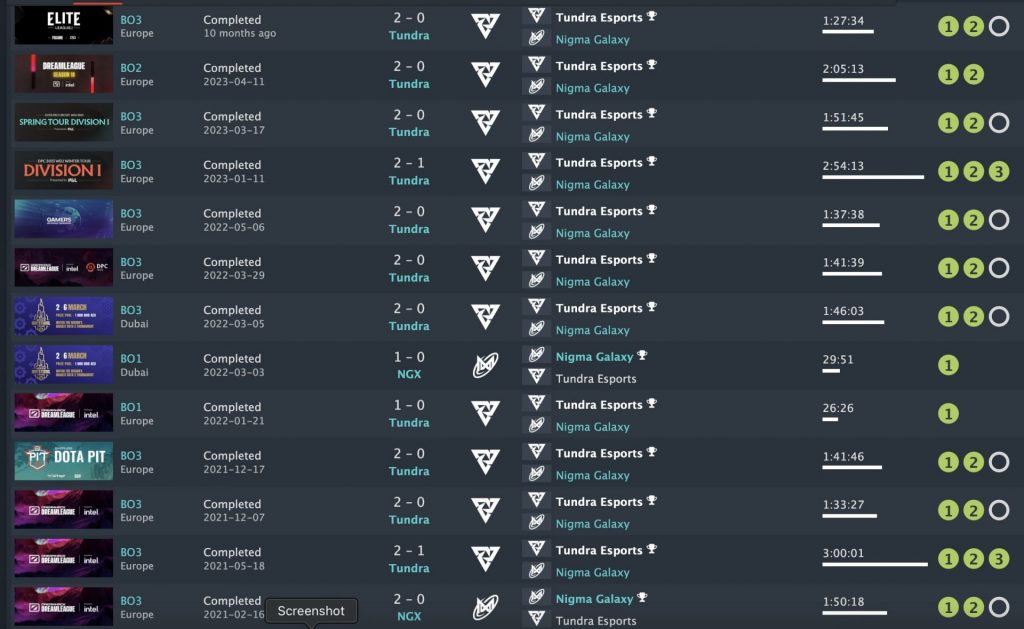1024x629 pixels.
Task: Click the large Tundra logo in the 2023-04-11 match row
Action: (x=485, y=75)
